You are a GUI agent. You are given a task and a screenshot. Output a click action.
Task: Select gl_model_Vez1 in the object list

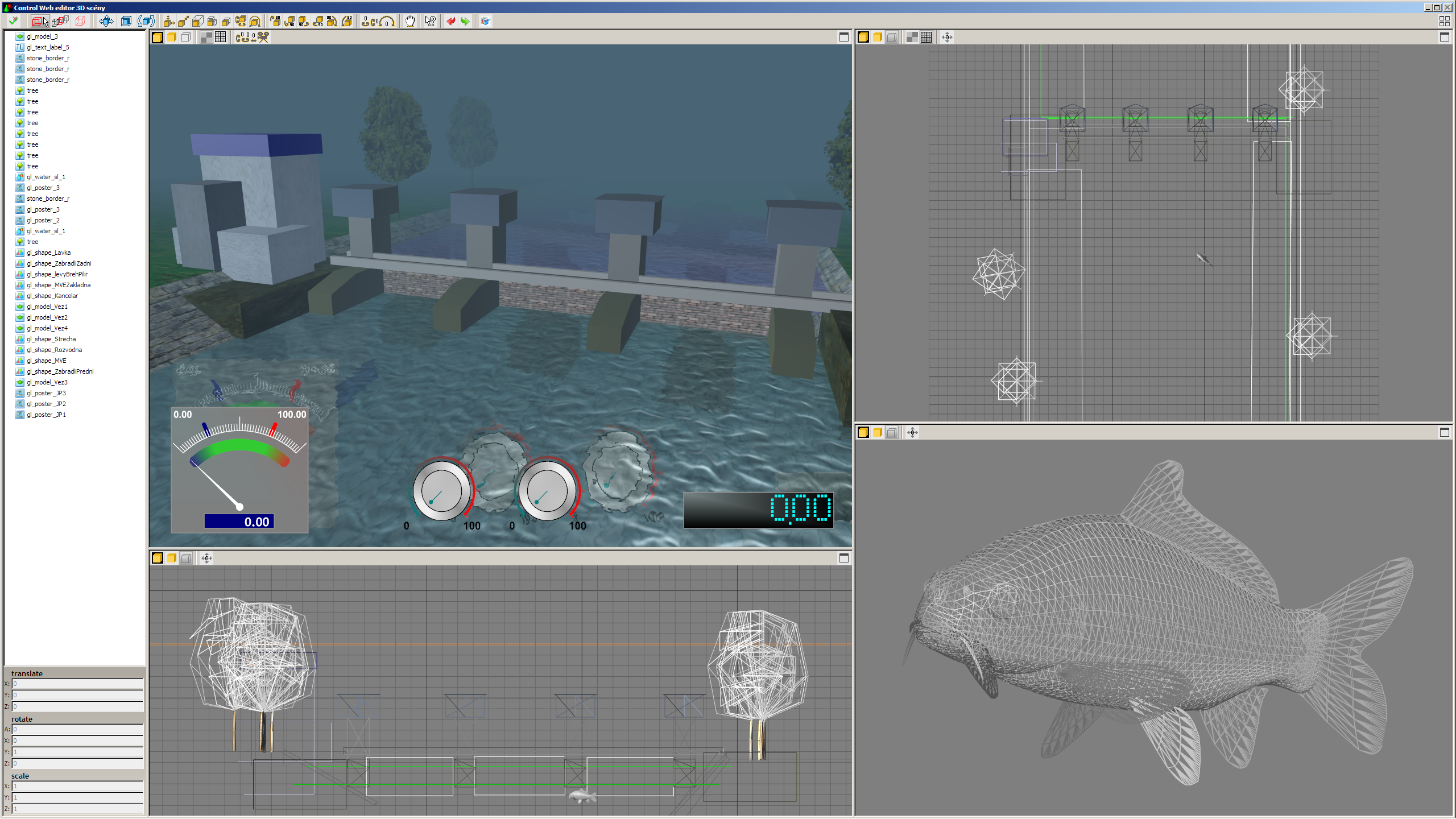(x=47, y=307)
